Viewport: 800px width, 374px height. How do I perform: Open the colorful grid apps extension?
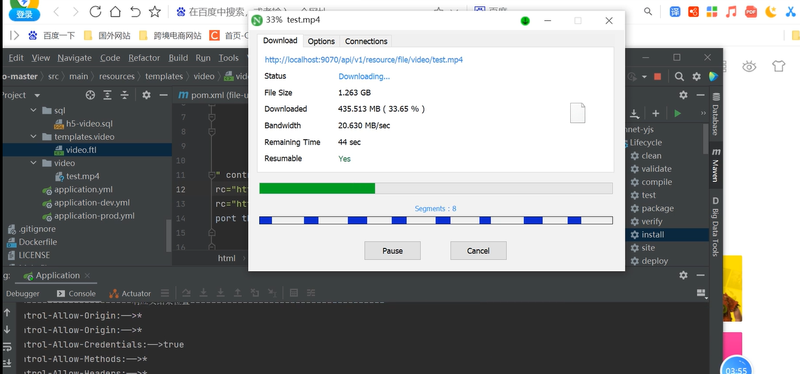pos(712,11)
